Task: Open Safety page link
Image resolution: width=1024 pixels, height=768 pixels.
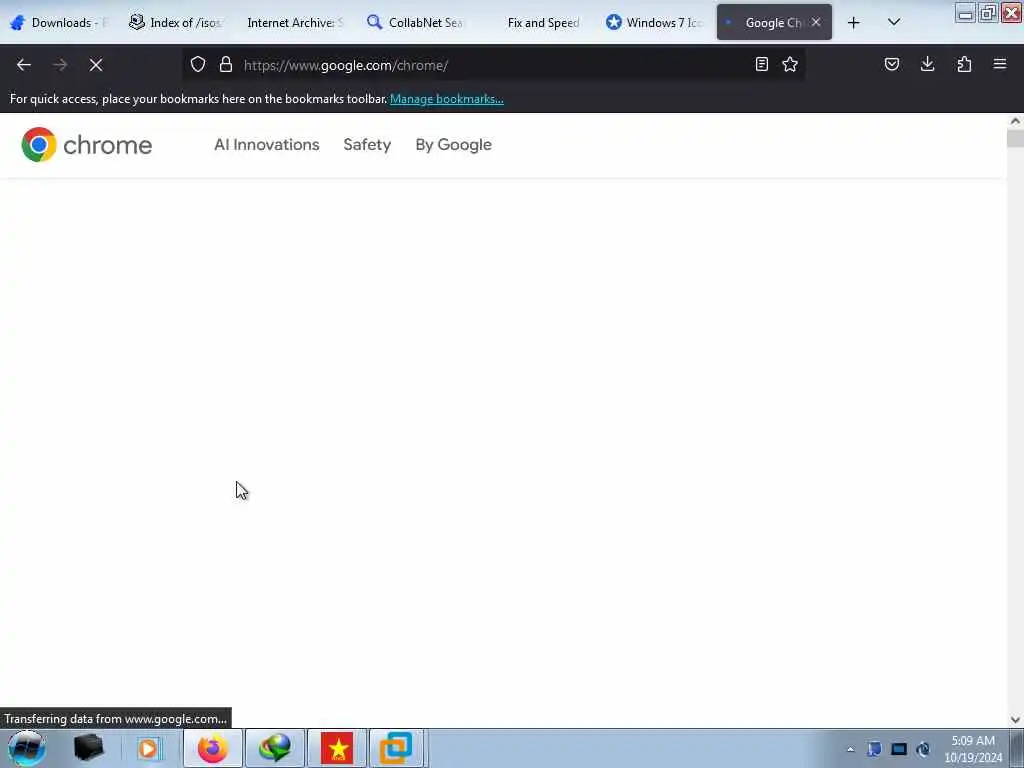Action: tap(367, 144)
